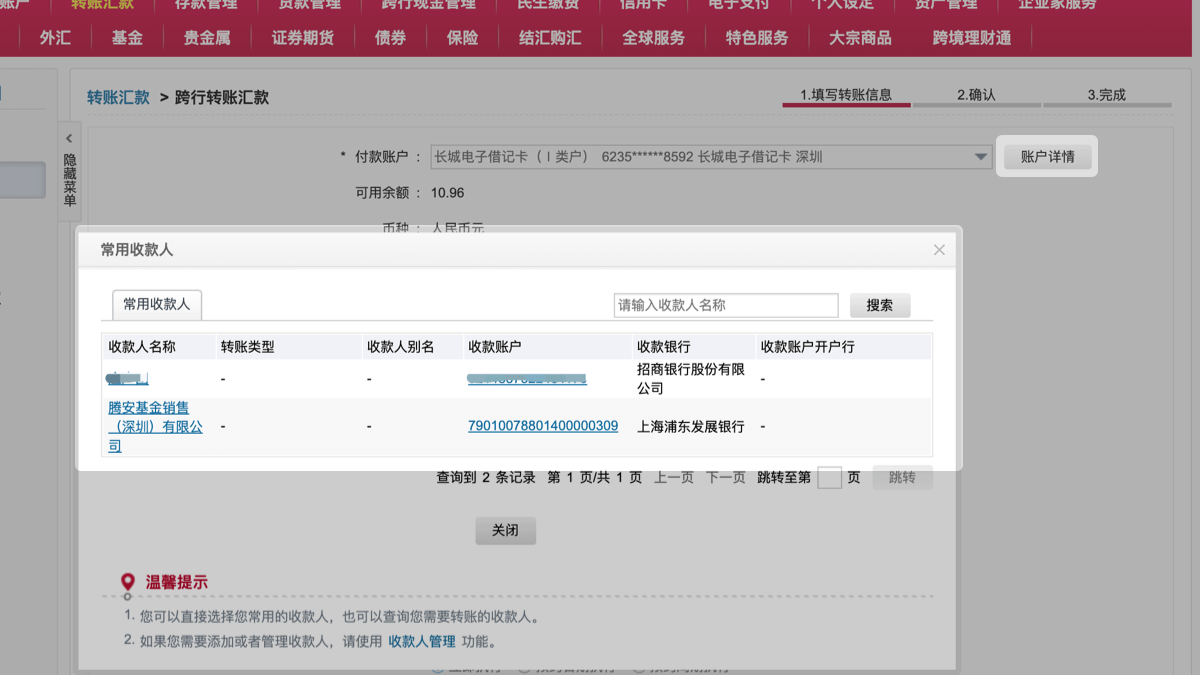
Task: Click the page number box beside 跳转至第
Action: [829, 478]
